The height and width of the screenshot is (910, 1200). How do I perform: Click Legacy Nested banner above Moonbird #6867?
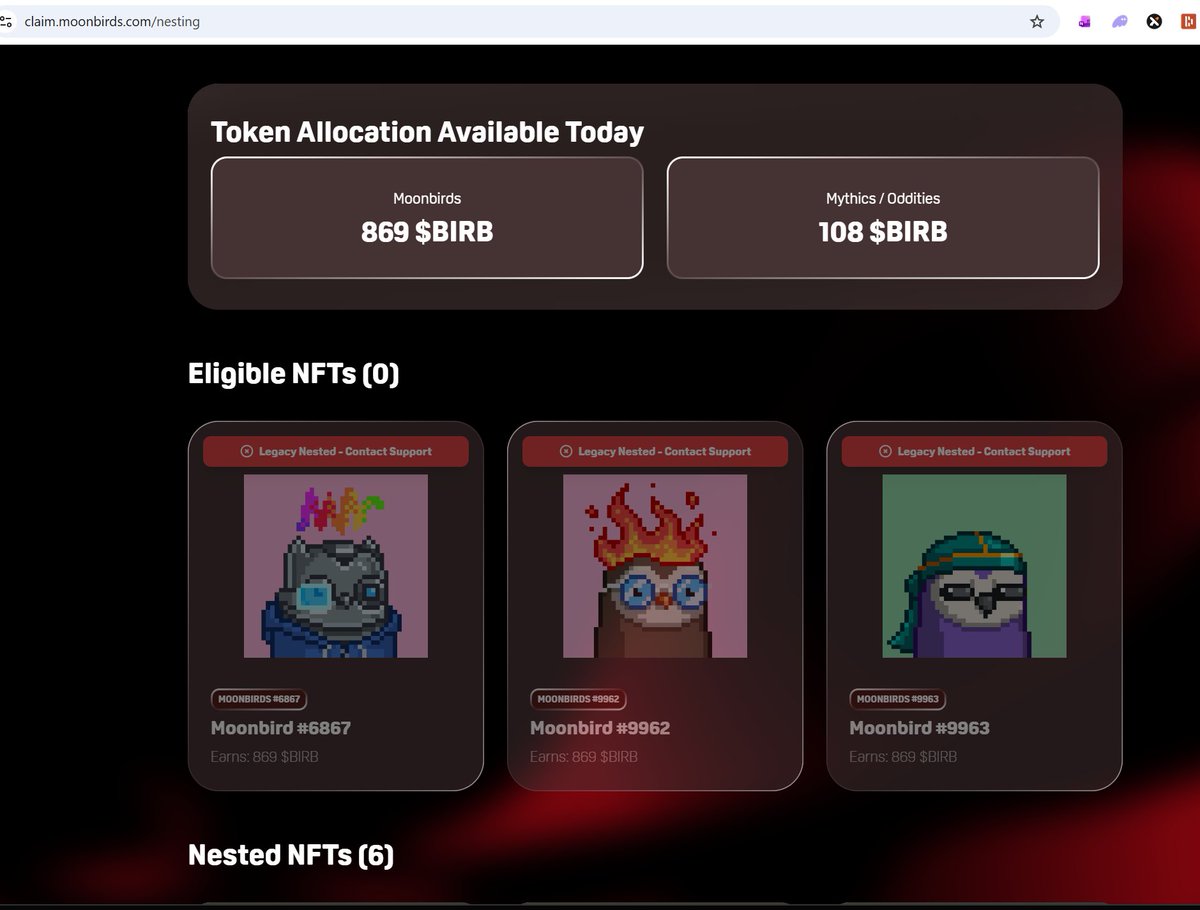pyautogui.click(x=336, y=451)
